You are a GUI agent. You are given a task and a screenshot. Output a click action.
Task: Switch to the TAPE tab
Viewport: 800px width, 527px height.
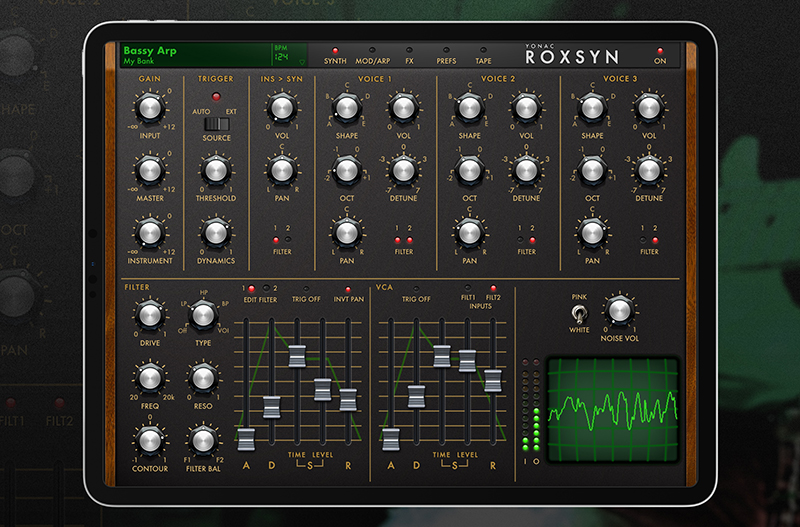(x=483, y=56)
